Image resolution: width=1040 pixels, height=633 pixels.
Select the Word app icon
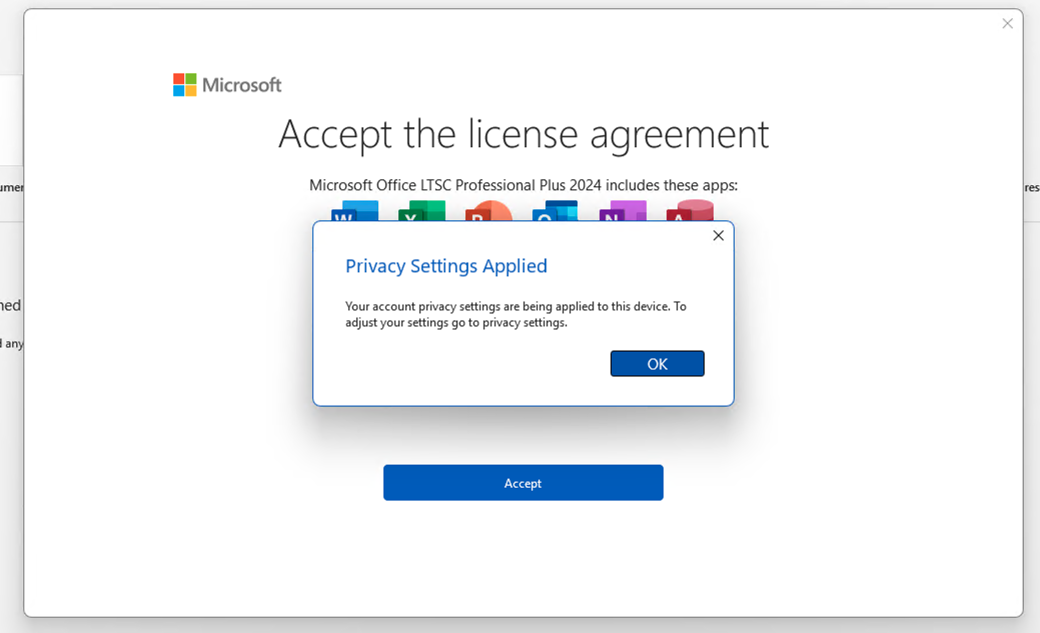[353, 213]
